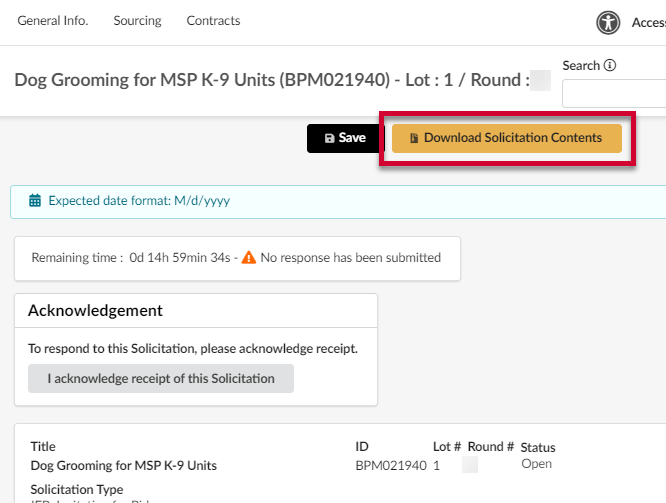Select the 'Expected date format: M/d/yyyy' text

click(139, 201)
